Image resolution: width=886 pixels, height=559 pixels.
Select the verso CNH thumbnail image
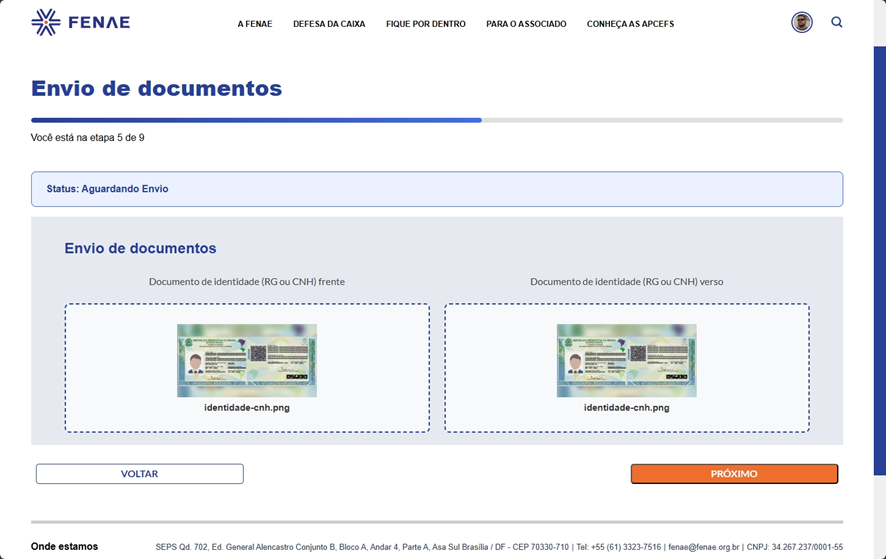626,360
